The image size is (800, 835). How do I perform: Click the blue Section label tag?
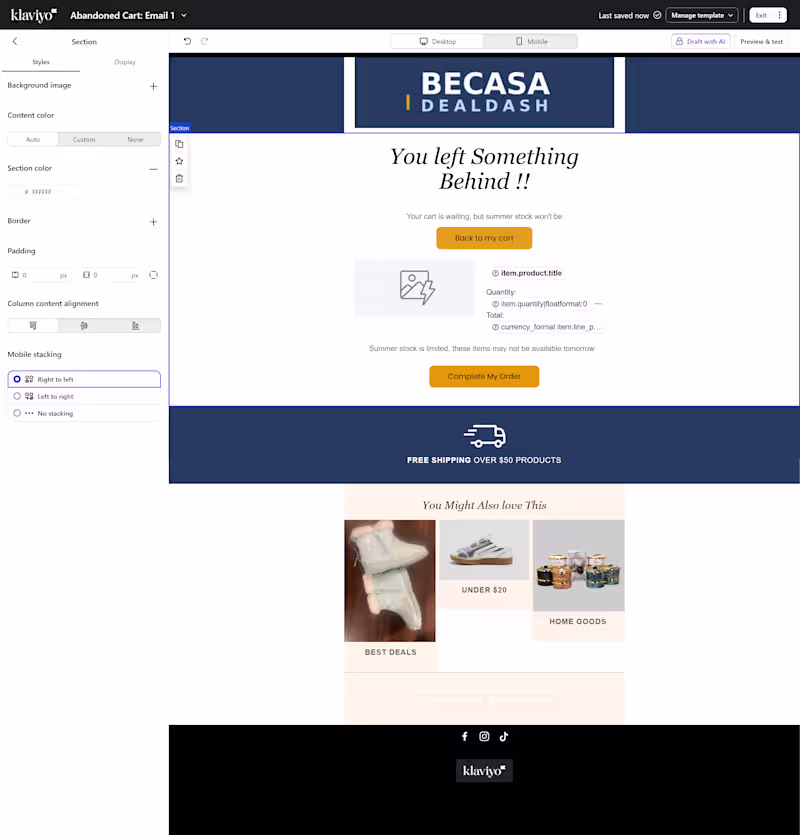179,128
